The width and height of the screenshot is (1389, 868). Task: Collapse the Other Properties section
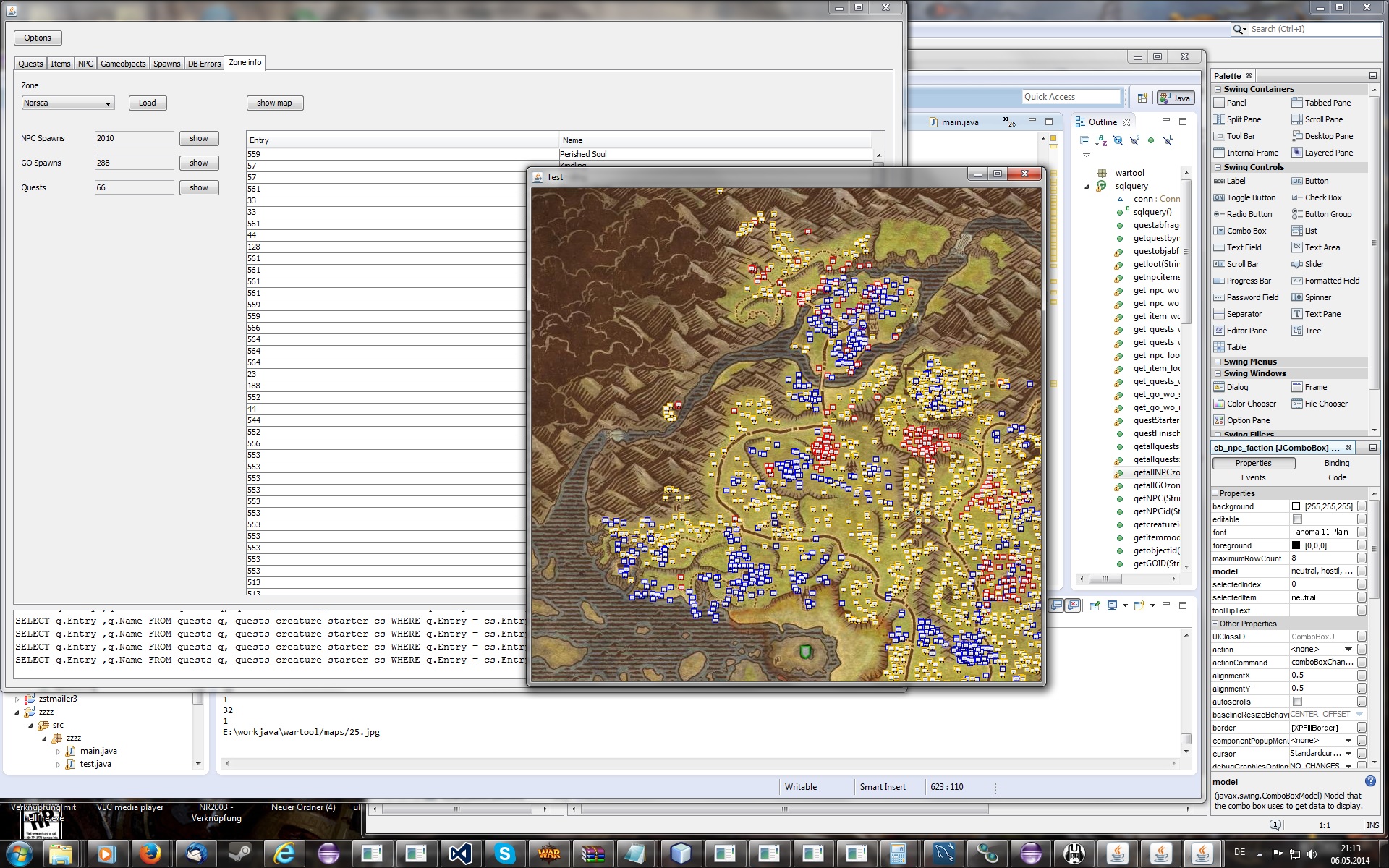1215,624
